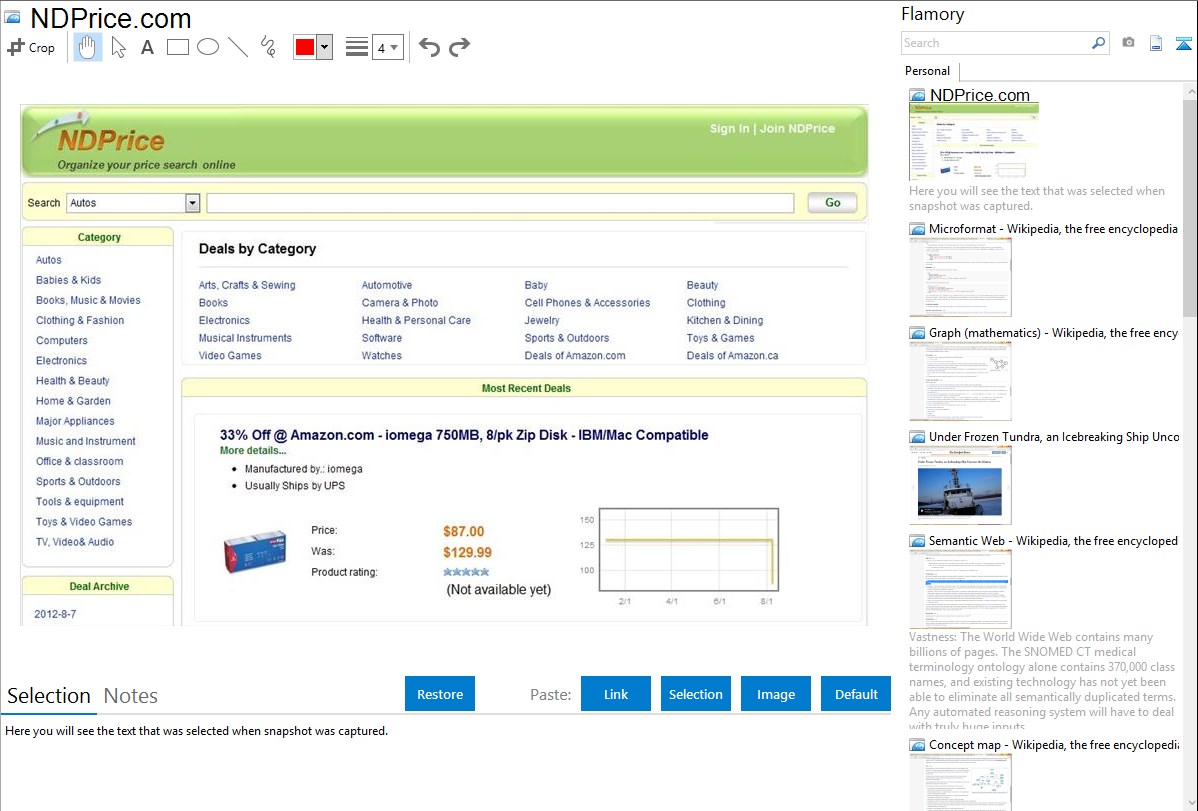Click the NDPrice search text box
The height and width of the screenshot is (811, 1198).
(x=500, y=203)
